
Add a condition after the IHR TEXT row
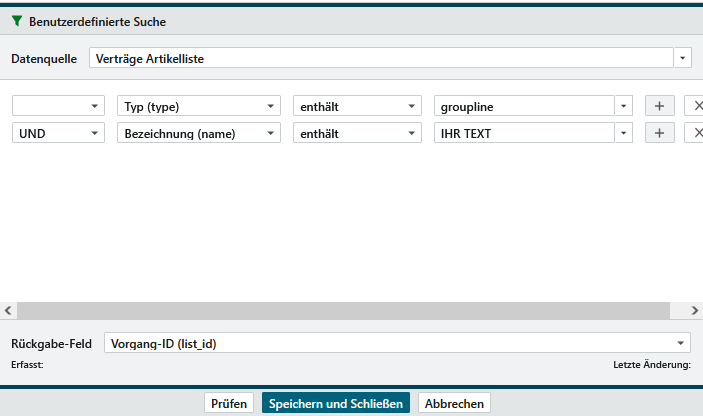659,133
